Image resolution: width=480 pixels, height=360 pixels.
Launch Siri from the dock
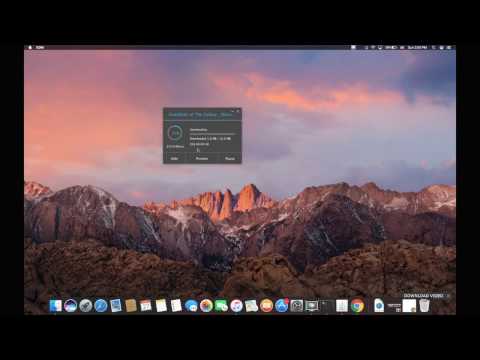70,306
